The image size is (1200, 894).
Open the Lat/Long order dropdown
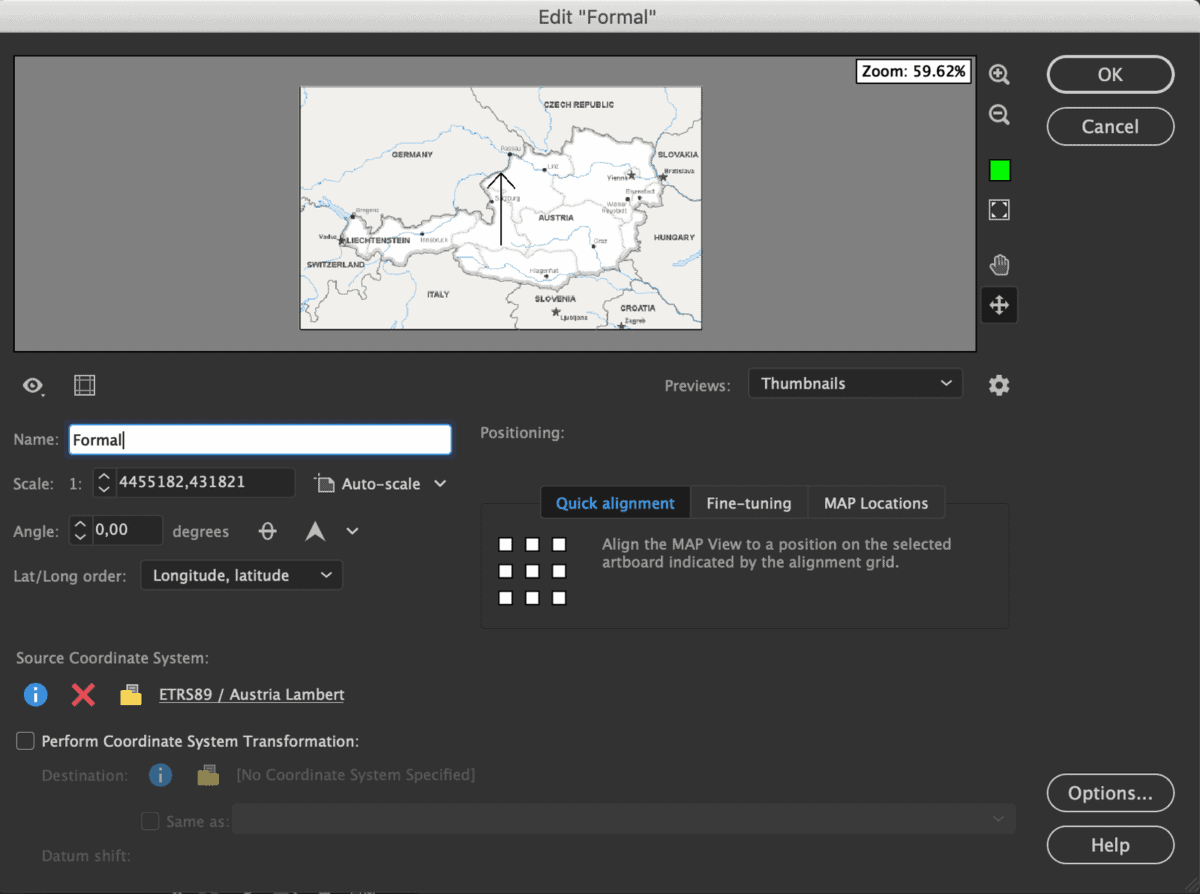click(x=241, y=576)
